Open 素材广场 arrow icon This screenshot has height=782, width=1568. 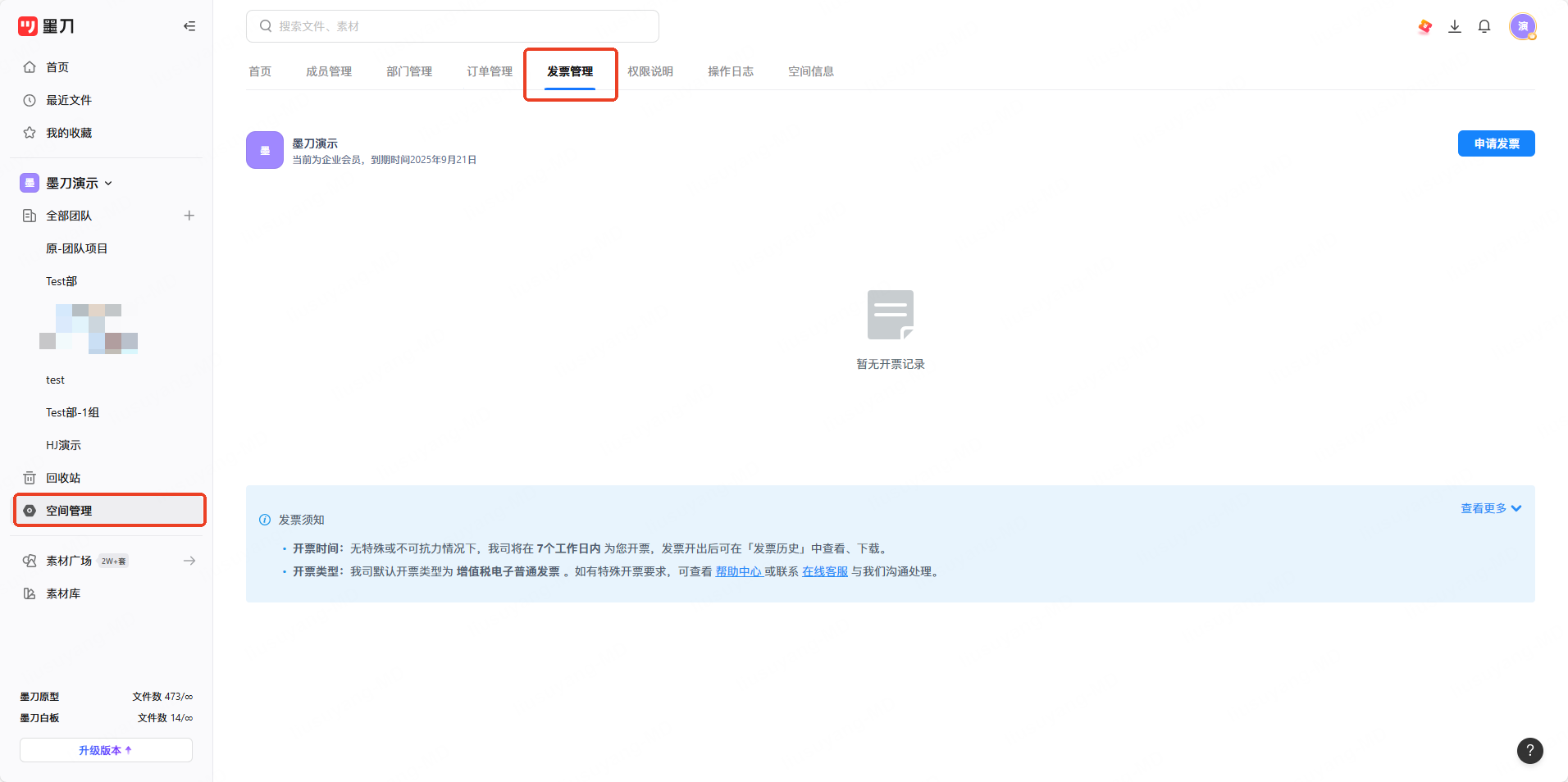click(x=189, y=561)
